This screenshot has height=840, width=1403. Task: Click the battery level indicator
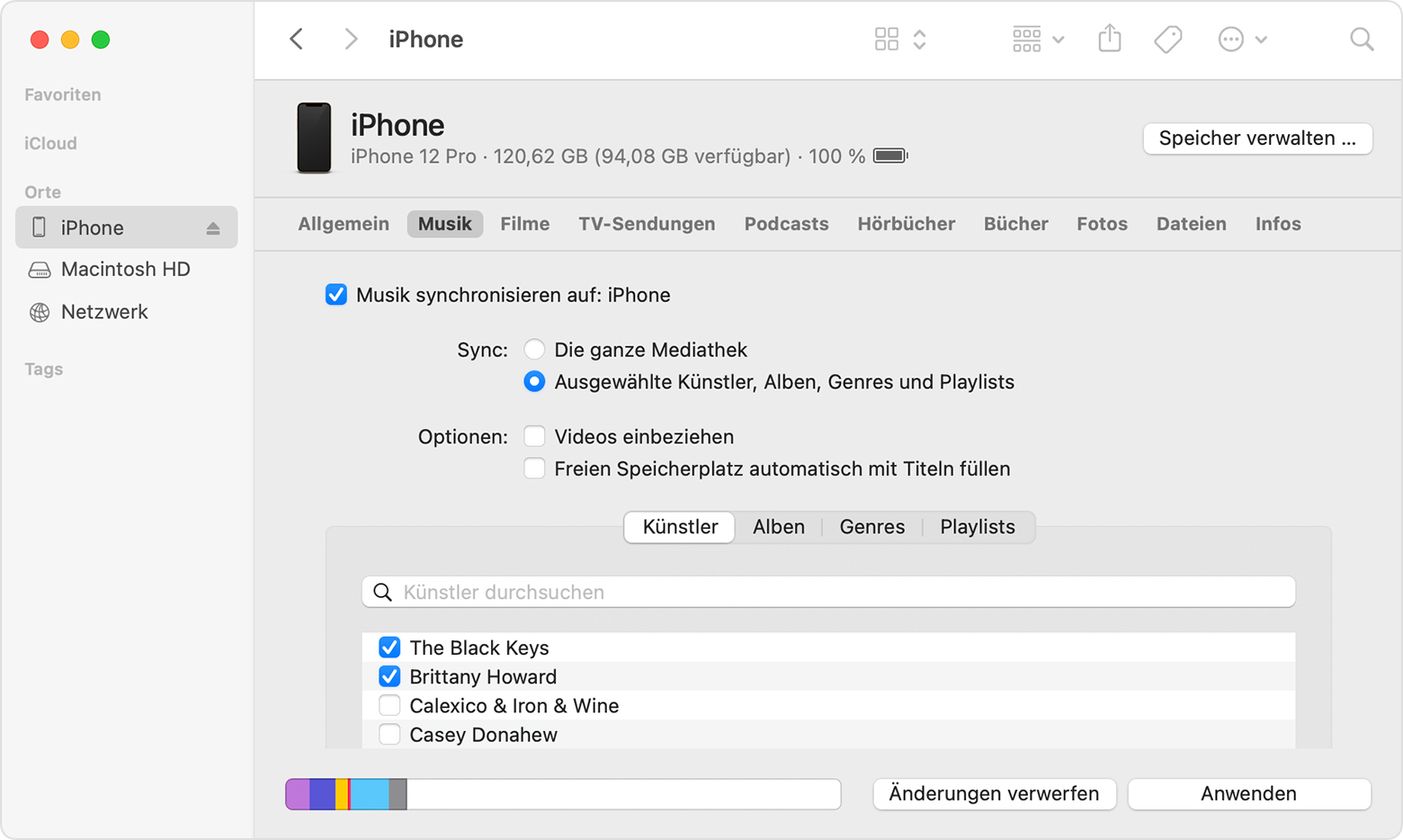[x=890, y=156]
